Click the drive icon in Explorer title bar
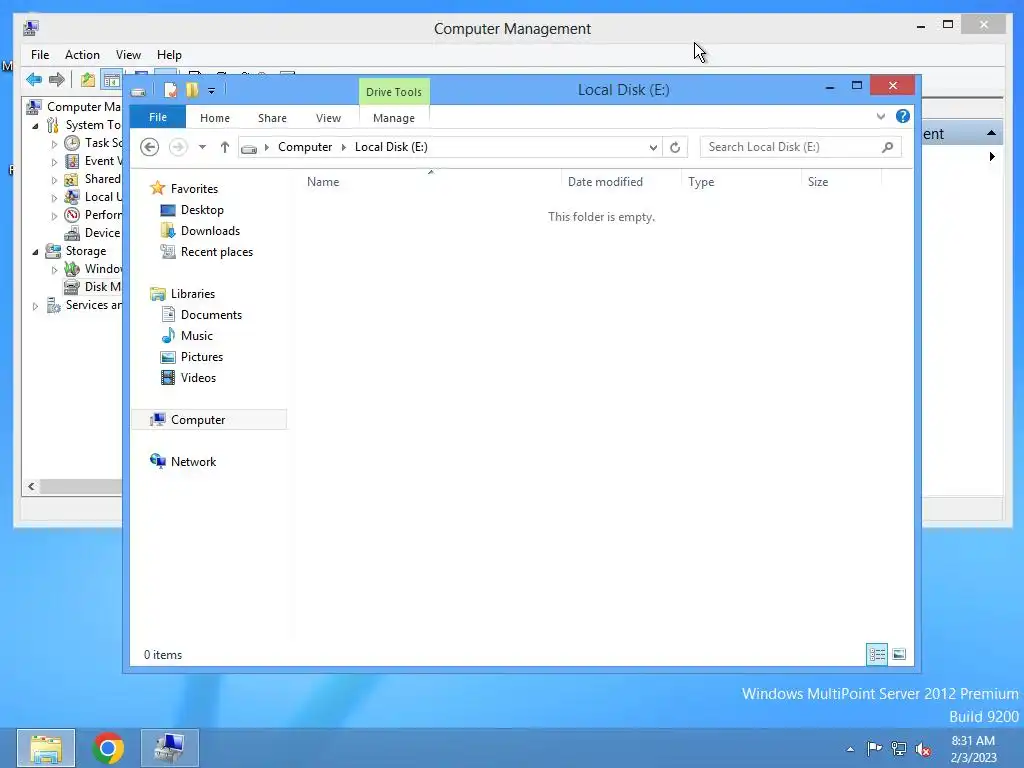The width and height of the screenshot is (1024, 768). coord(138,91)
